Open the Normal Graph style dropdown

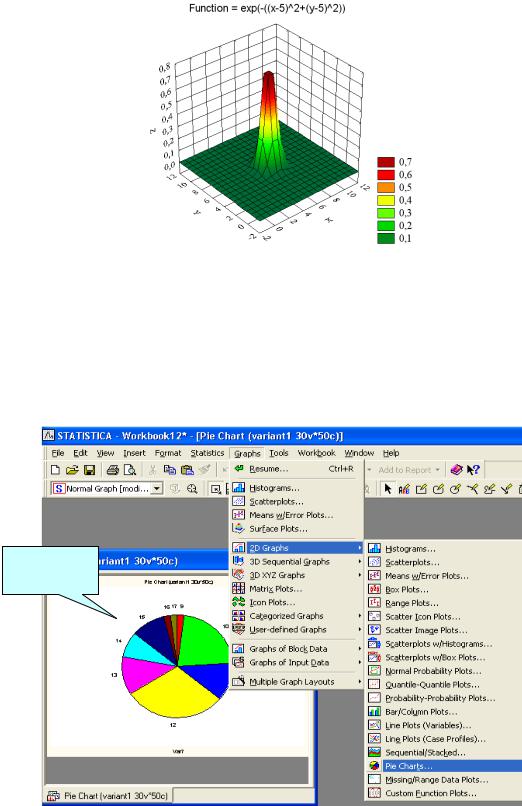157,488
